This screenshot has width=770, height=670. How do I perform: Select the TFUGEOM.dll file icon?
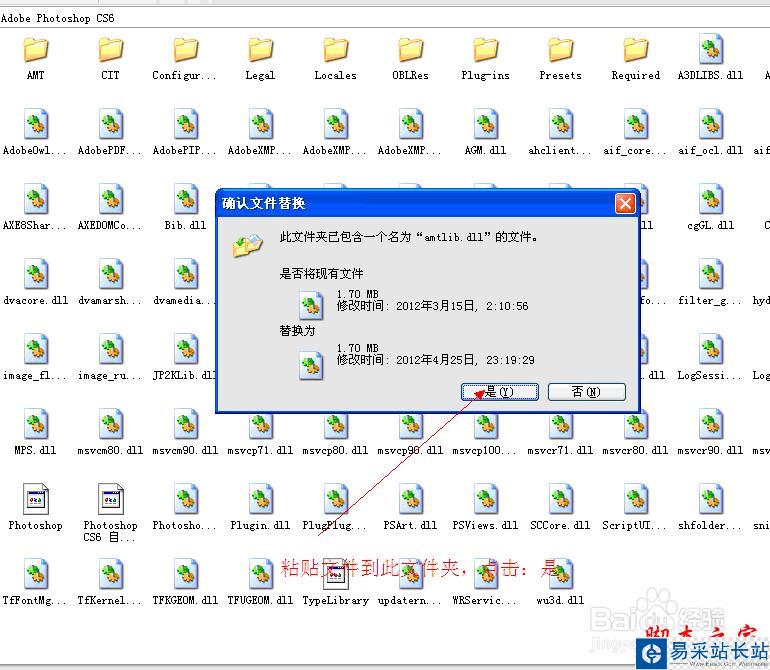260,574
